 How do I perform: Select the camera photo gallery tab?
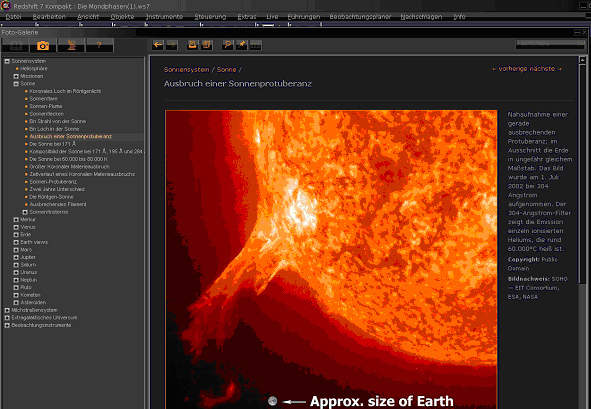(x=43, y=46)
